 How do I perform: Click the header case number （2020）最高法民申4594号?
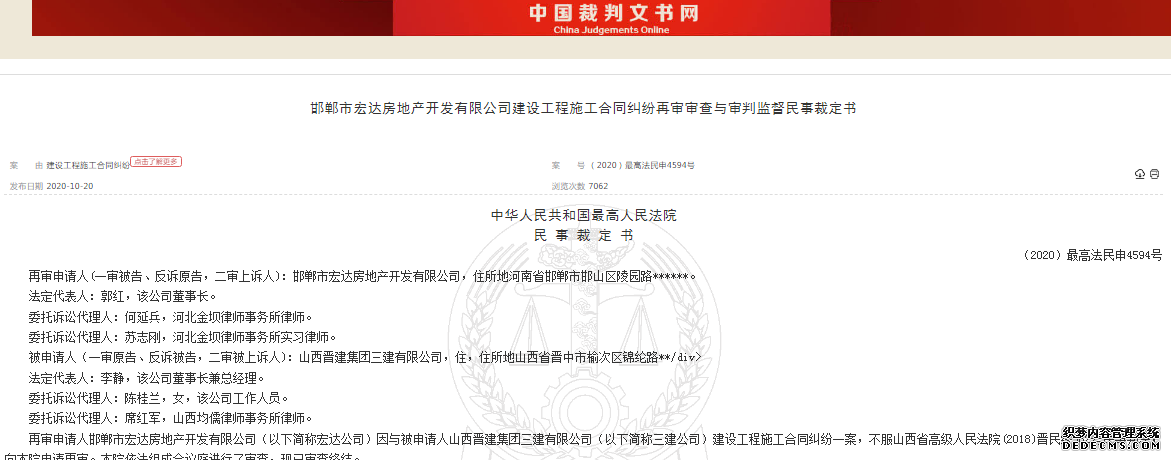point(642,165)
